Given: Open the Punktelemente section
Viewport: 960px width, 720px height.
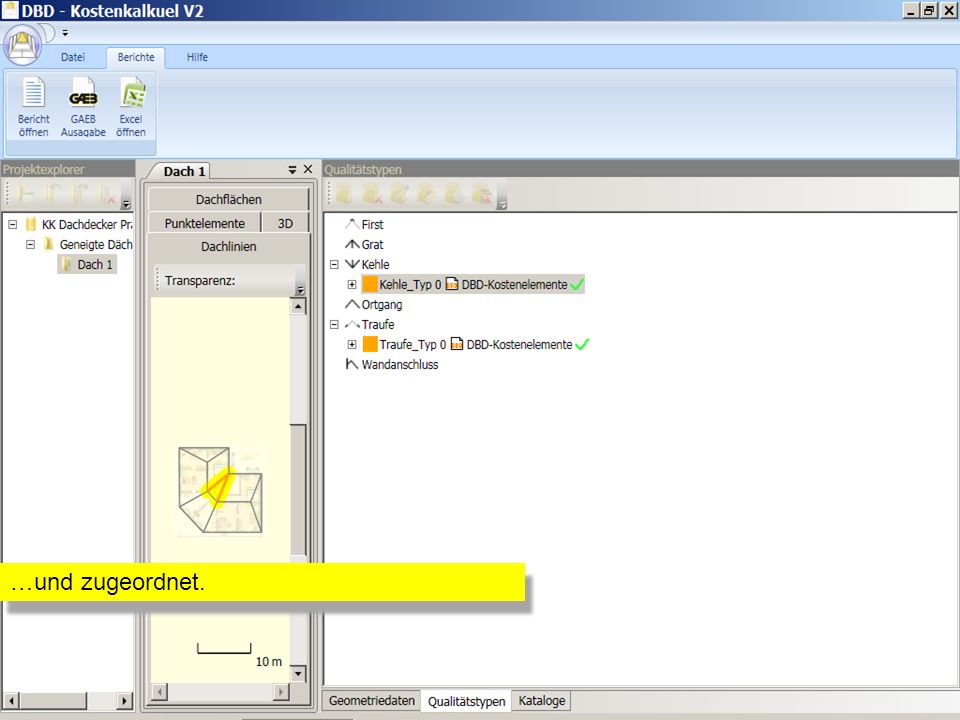Looking at the screenshot, I should 204,223.
